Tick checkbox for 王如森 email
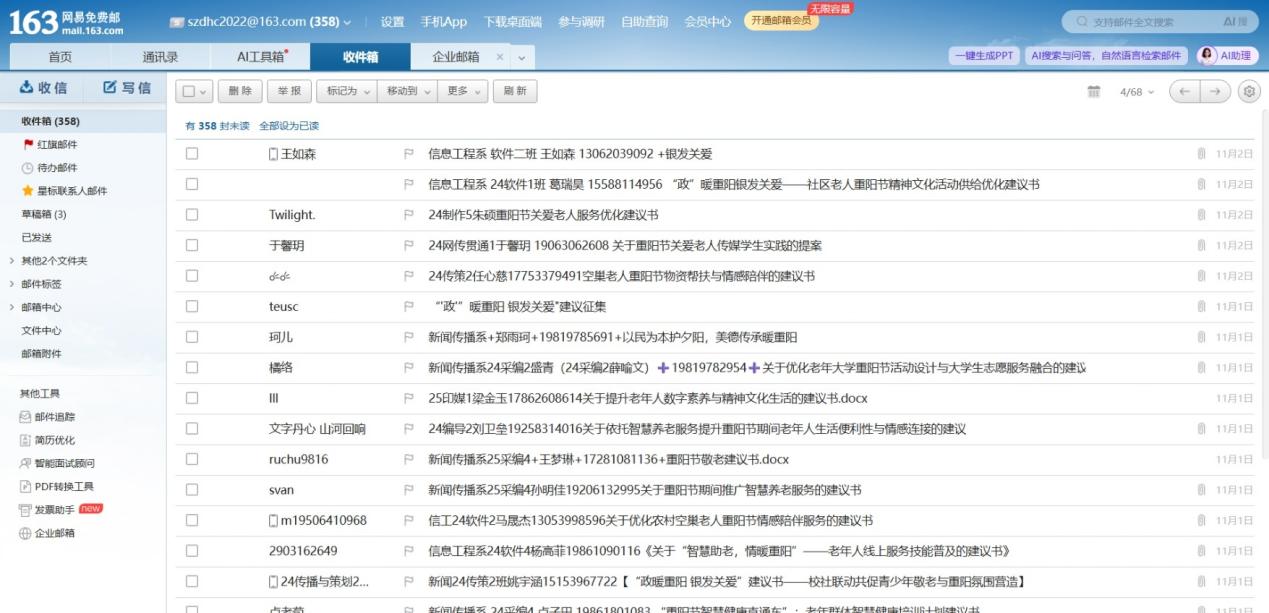Screen dimensions: 1269x613 click(192, 154)
